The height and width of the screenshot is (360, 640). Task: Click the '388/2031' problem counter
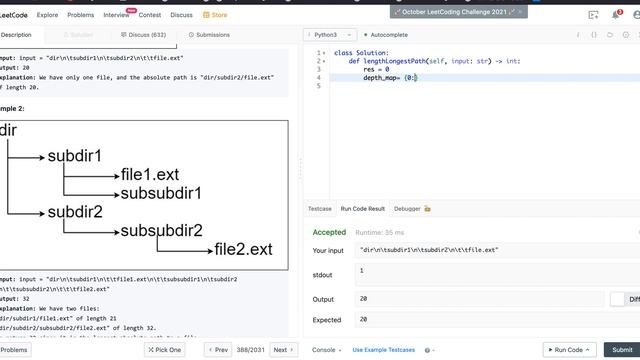coord(251,350)
